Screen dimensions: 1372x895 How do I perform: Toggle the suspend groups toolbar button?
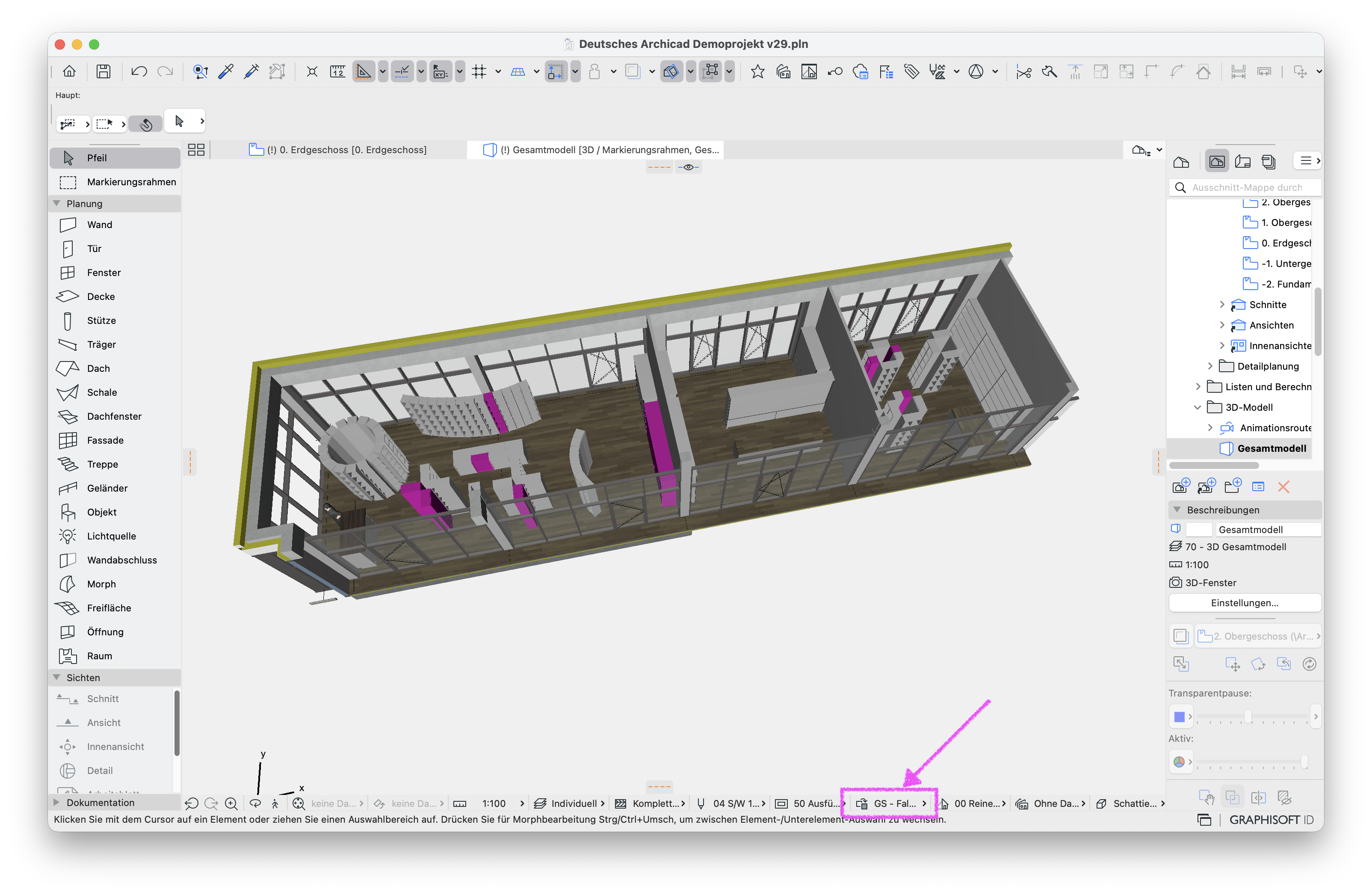point(711,71)
